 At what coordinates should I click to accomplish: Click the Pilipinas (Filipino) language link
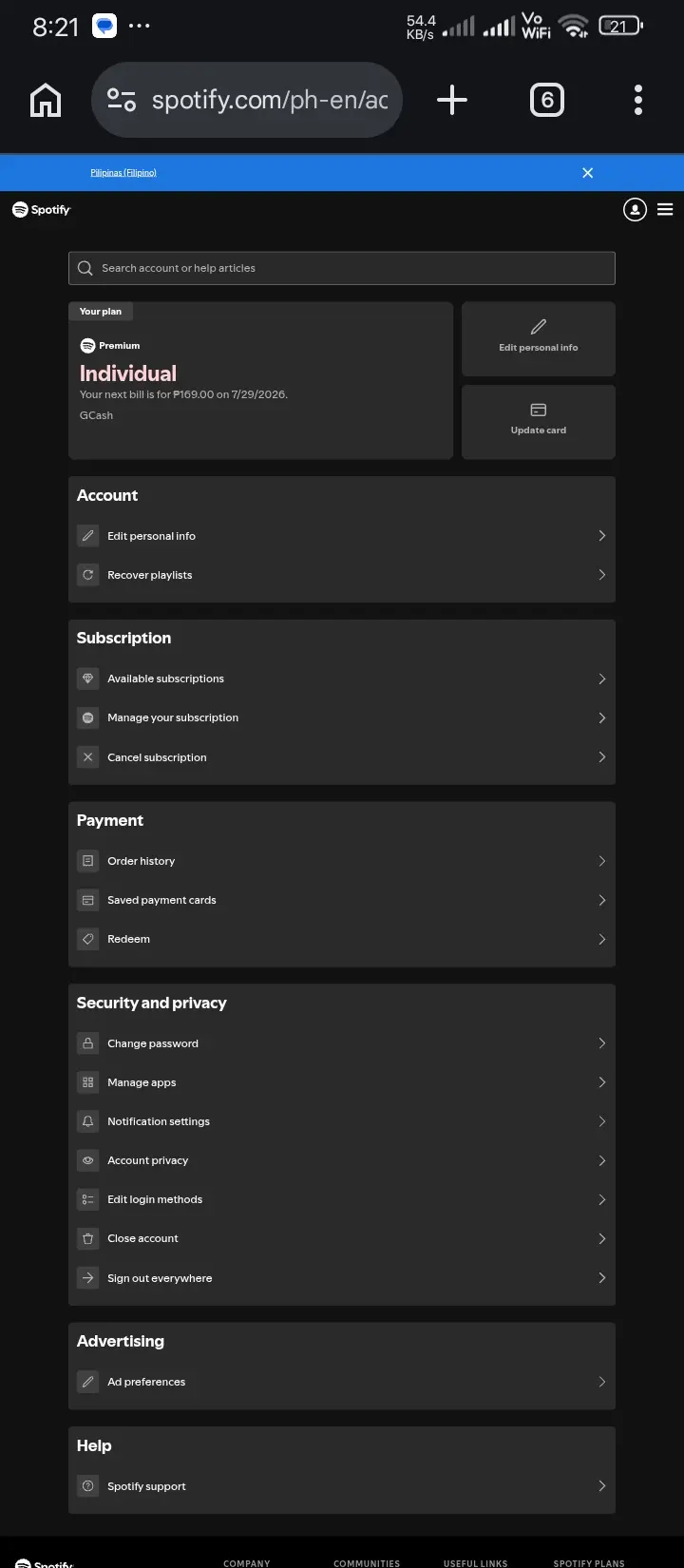(x=123, y=173)
